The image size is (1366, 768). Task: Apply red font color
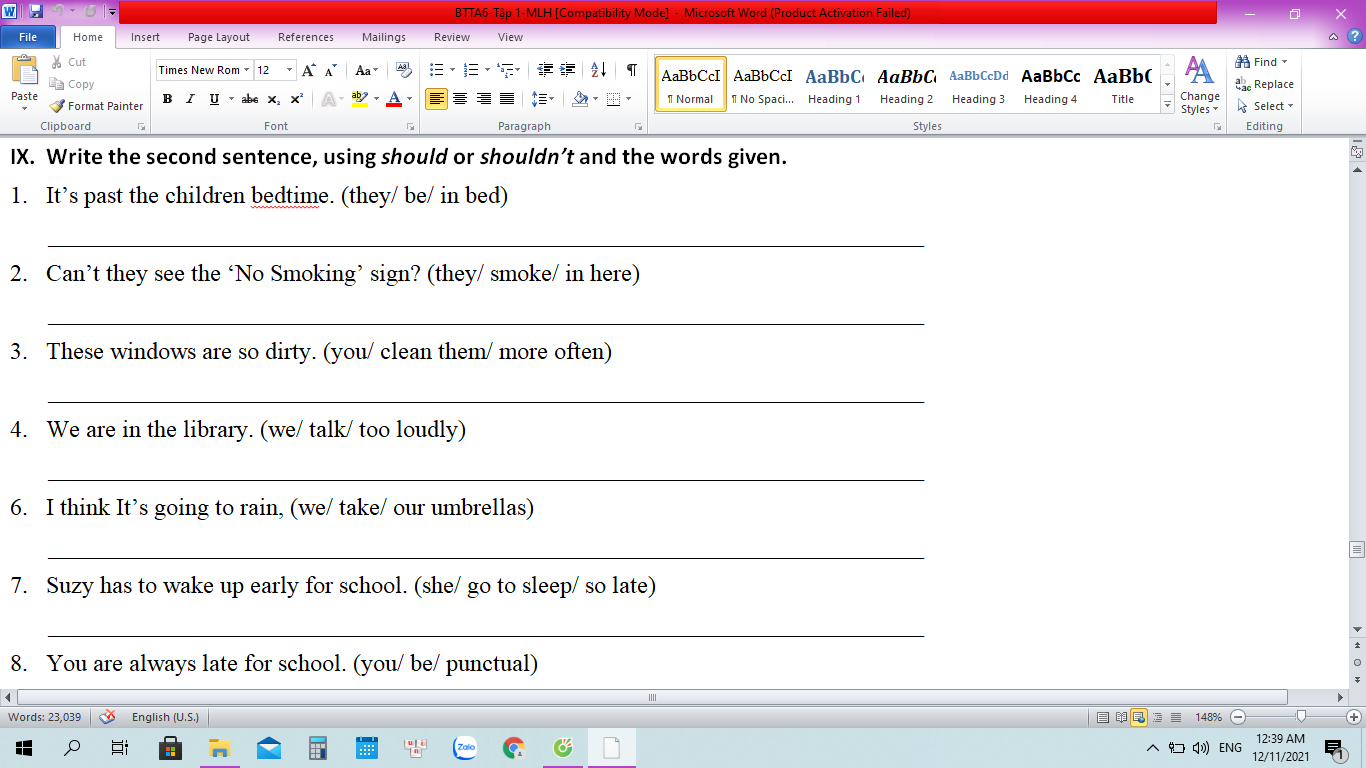click(394, 99)
